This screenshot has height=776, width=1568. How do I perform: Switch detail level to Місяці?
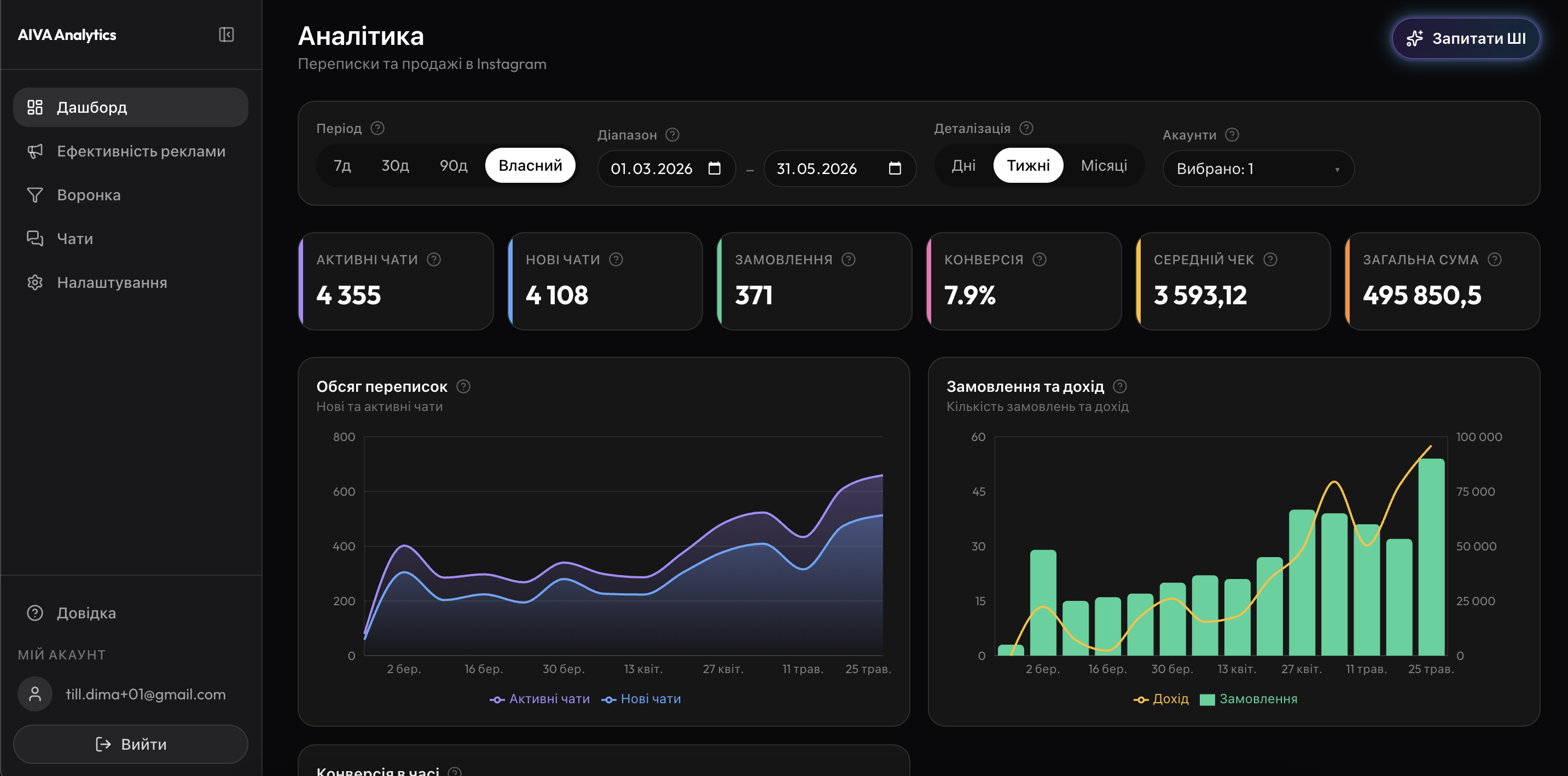tap(1104, 166)
